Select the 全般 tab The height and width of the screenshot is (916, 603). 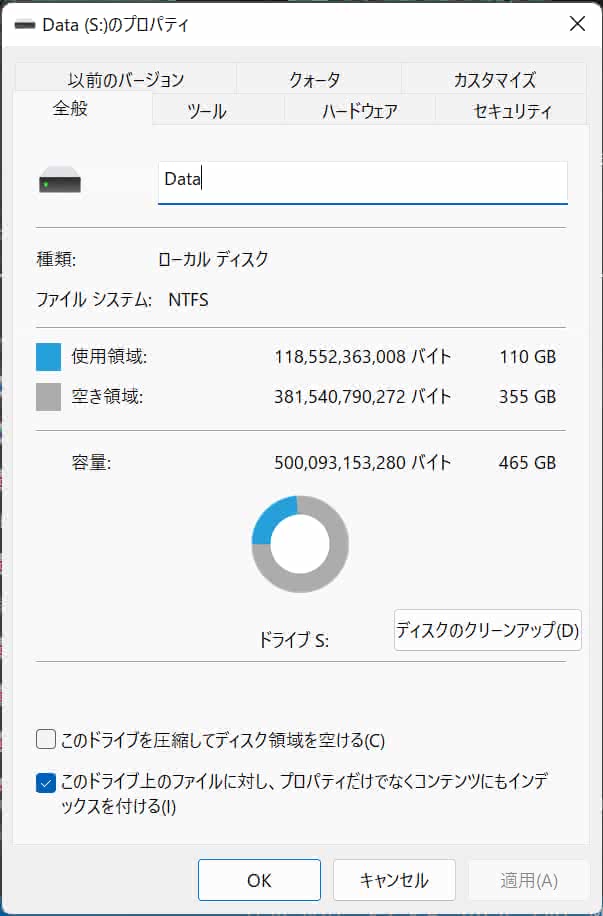tap(70, 109)
